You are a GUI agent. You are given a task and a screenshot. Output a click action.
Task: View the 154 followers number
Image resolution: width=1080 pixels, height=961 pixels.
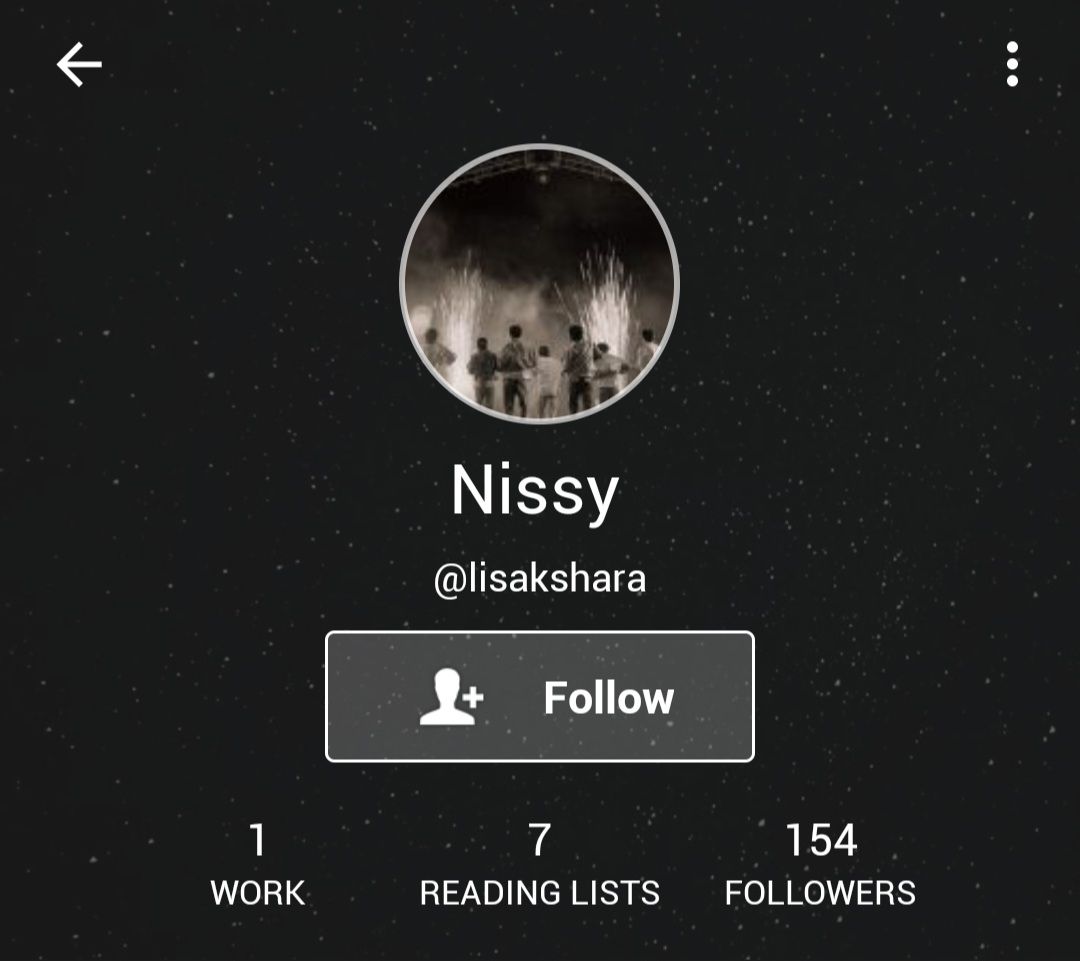pyautogui.click(x=820, y=840)
